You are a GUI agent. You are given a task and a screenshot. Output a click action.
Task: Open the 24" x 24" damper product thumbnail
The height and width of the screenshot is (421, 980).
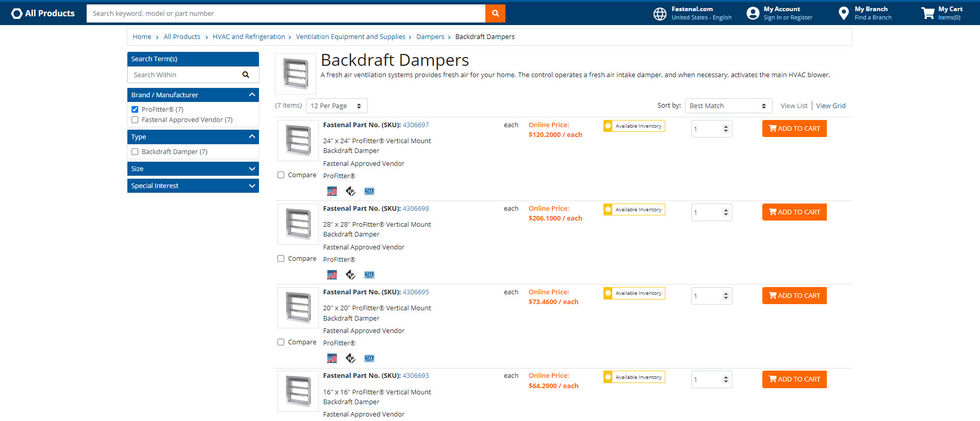pos(298,141)
